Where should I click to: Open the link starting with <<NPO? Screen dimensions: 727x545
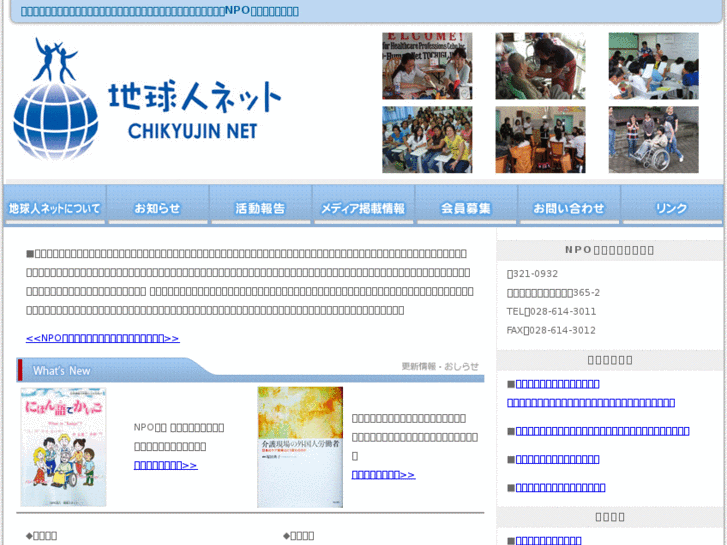tap(102, 338)
